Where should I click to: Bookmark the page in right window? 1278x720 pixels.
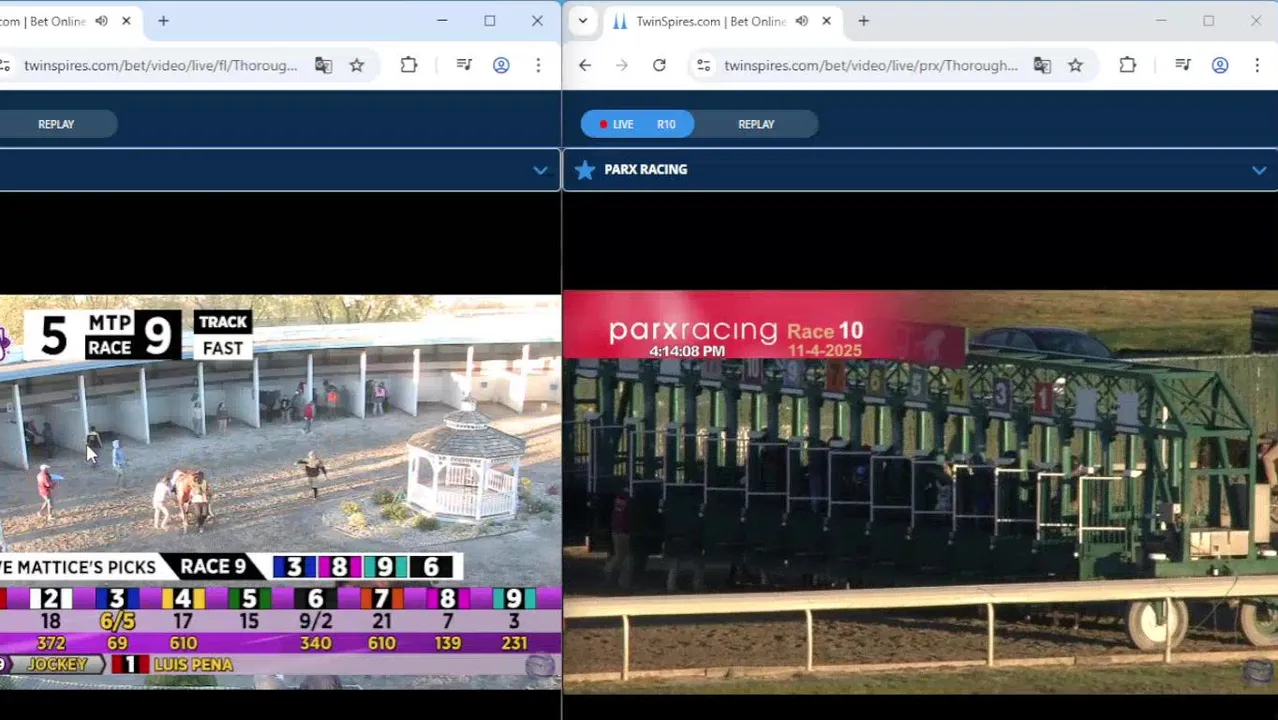pyautogui.click(x=1075, y=65)
